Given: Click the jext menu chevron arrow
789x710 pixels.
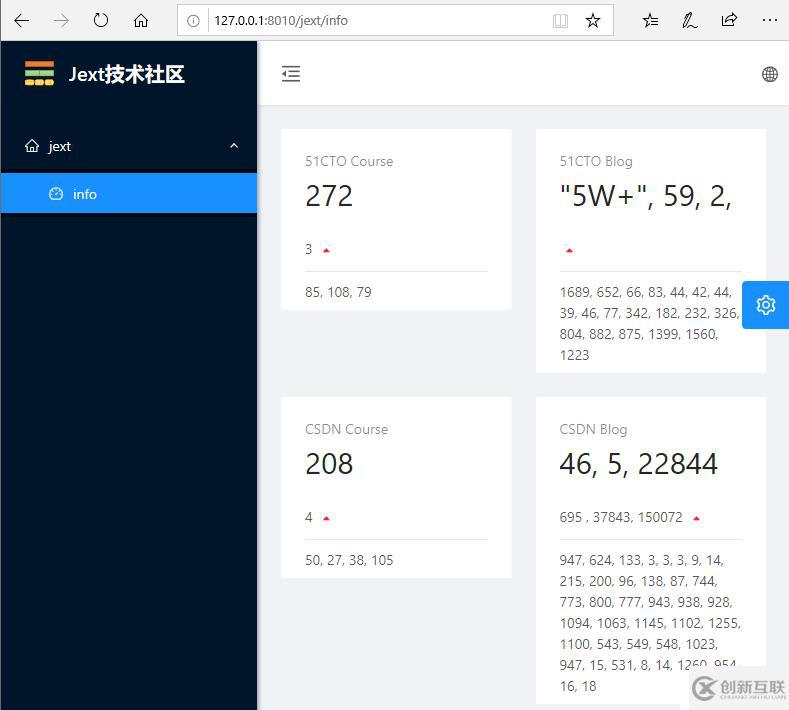Looking at the screenshot, I should [x=234, y=146].
